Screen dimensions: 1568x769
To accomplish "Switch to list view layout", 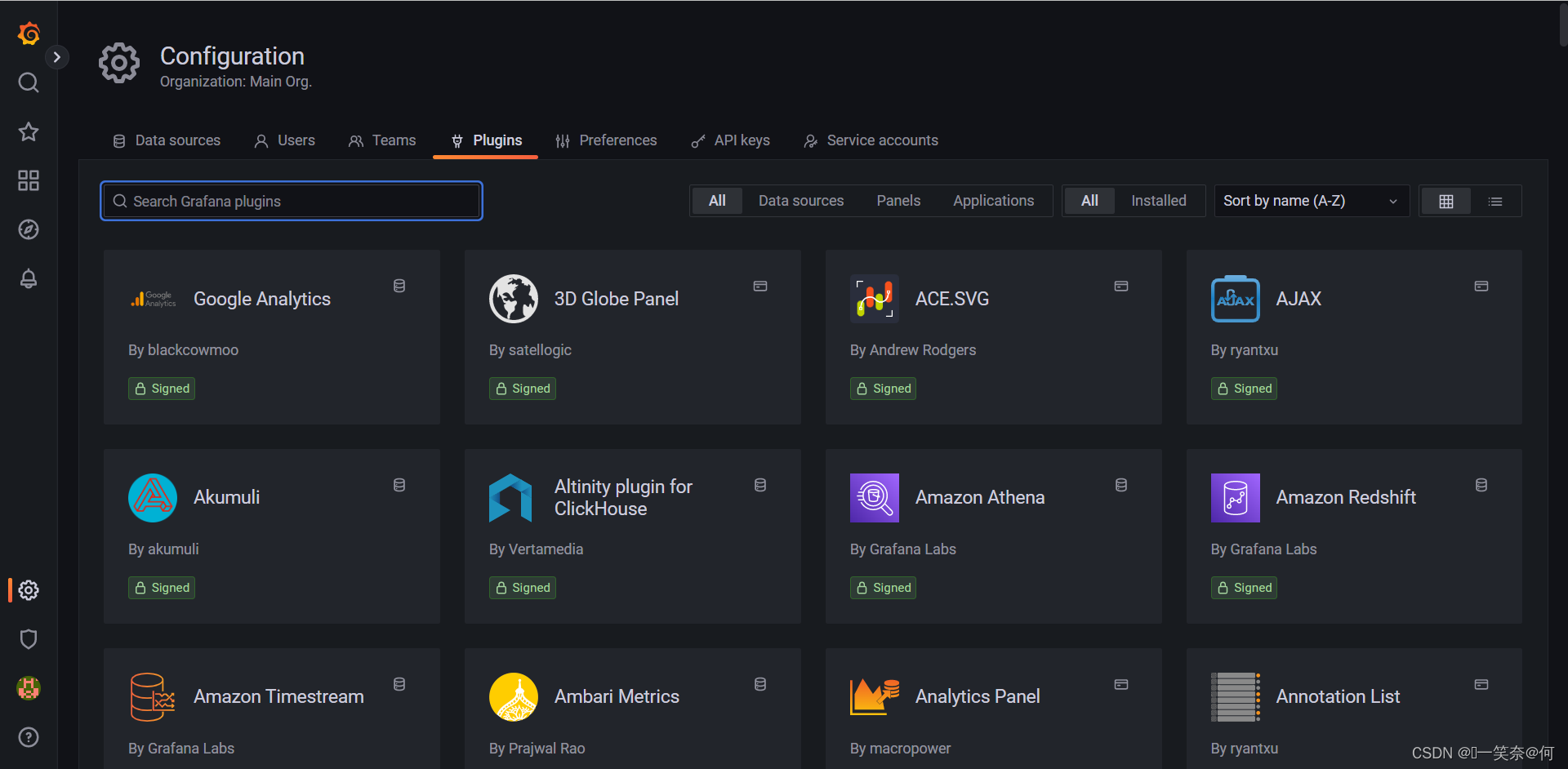I will point(1495,202).
